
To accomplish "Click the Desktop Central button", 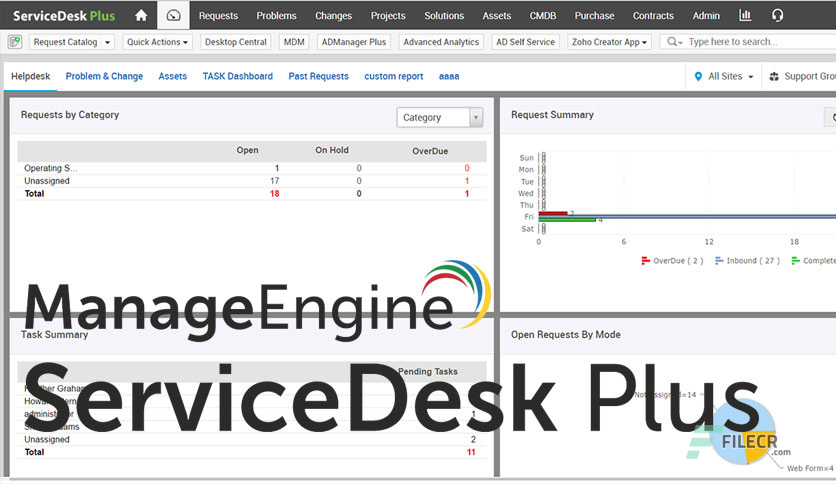I will pyautogui.click(x=236, y=42).
